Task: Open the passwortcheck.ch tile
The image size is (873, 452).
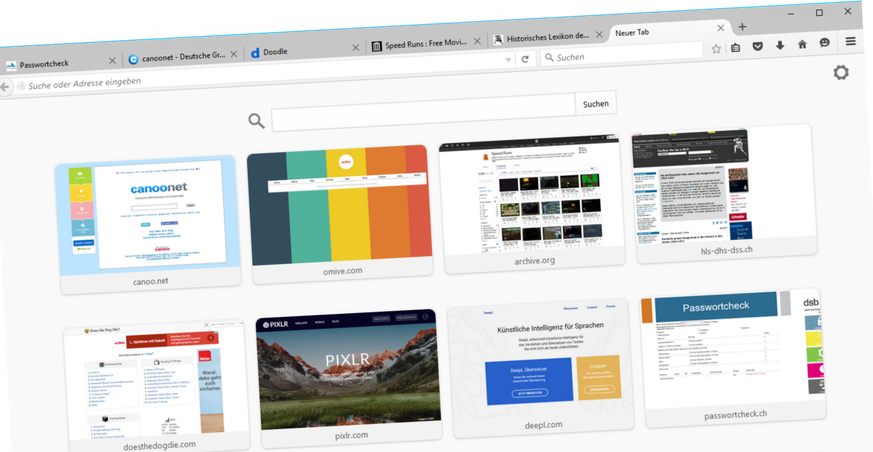Action: point(734,358)
